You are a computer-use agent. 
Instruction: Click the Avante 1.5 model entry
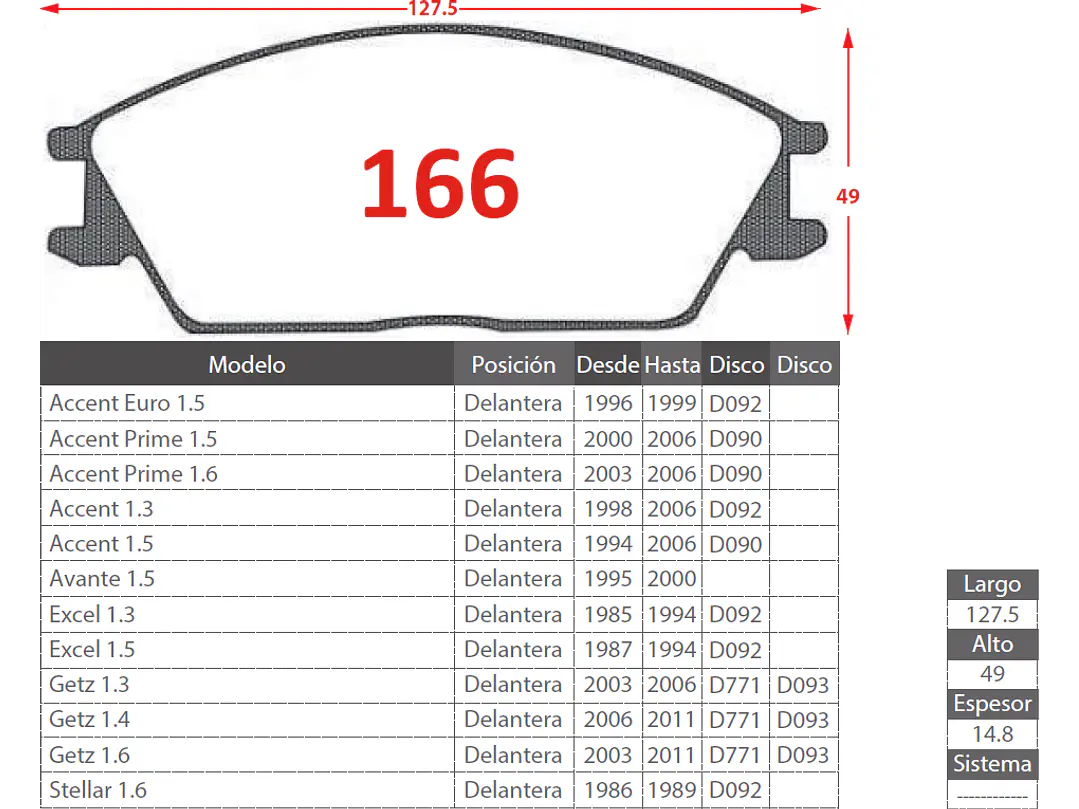(x=101, y=578)
